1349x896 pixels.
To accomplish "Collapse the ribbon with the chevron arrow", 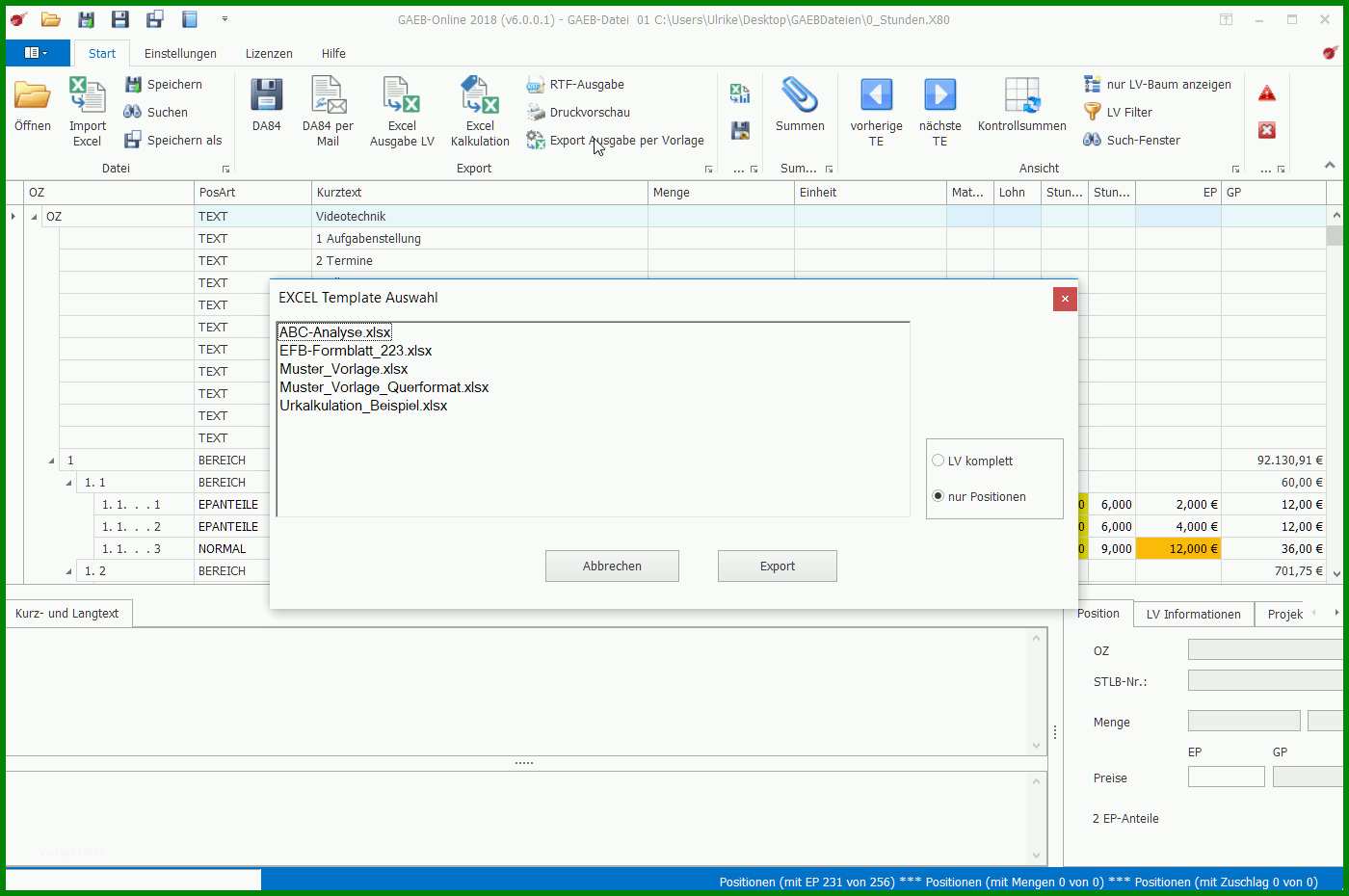I will click(1330, 166).
